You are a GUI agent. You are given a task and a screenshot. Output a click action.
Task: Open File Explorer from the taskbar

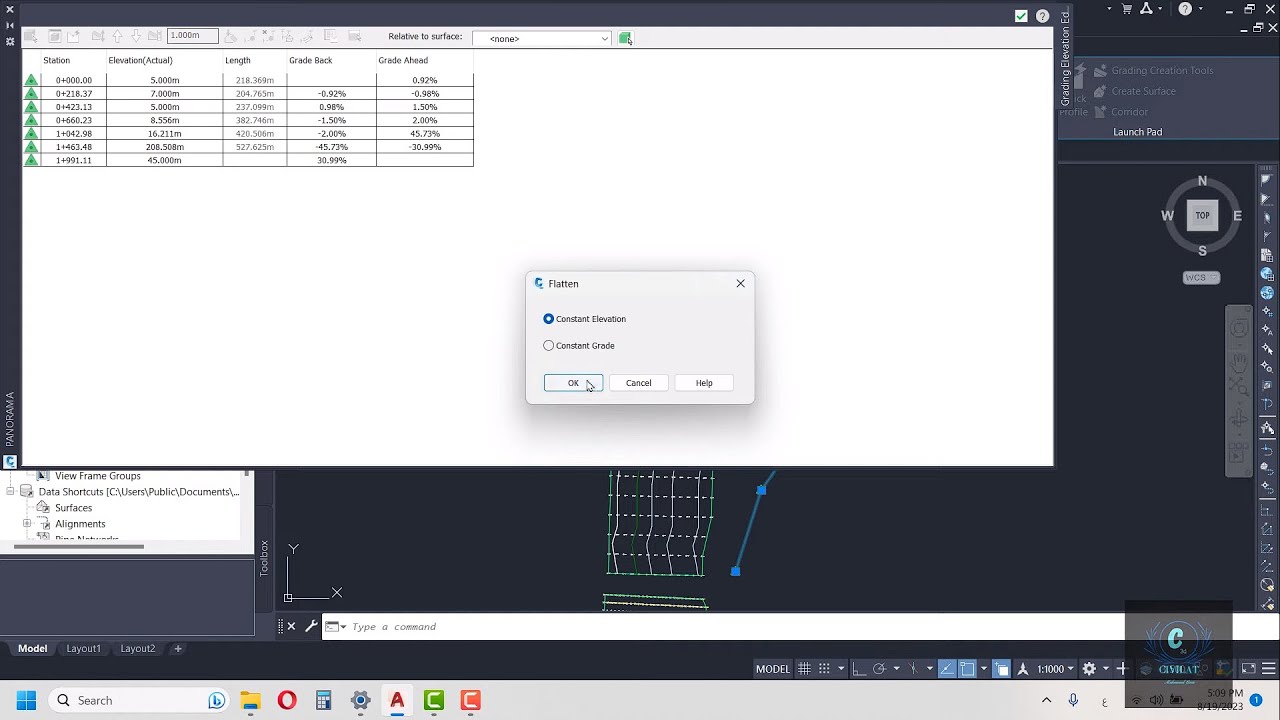click(250, 701)
